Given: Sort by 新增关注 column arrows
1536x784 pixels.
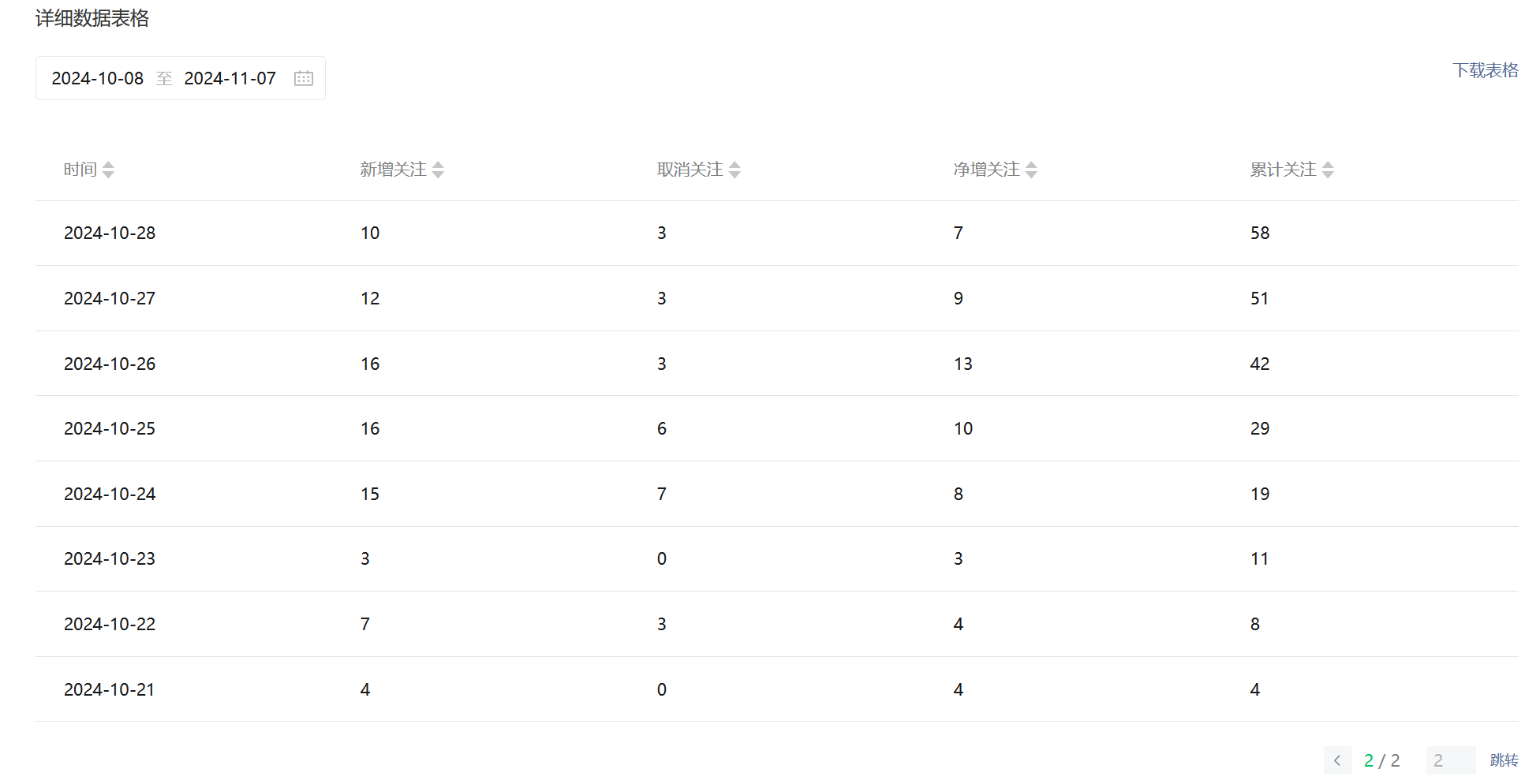Looking at the screenshot, I should (438, 170).
